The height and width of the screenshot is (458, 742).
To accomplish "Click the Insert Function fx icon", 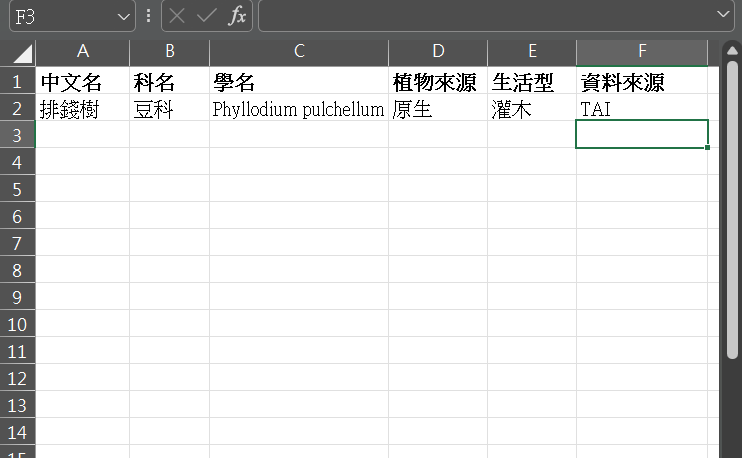I will [237, 16].
